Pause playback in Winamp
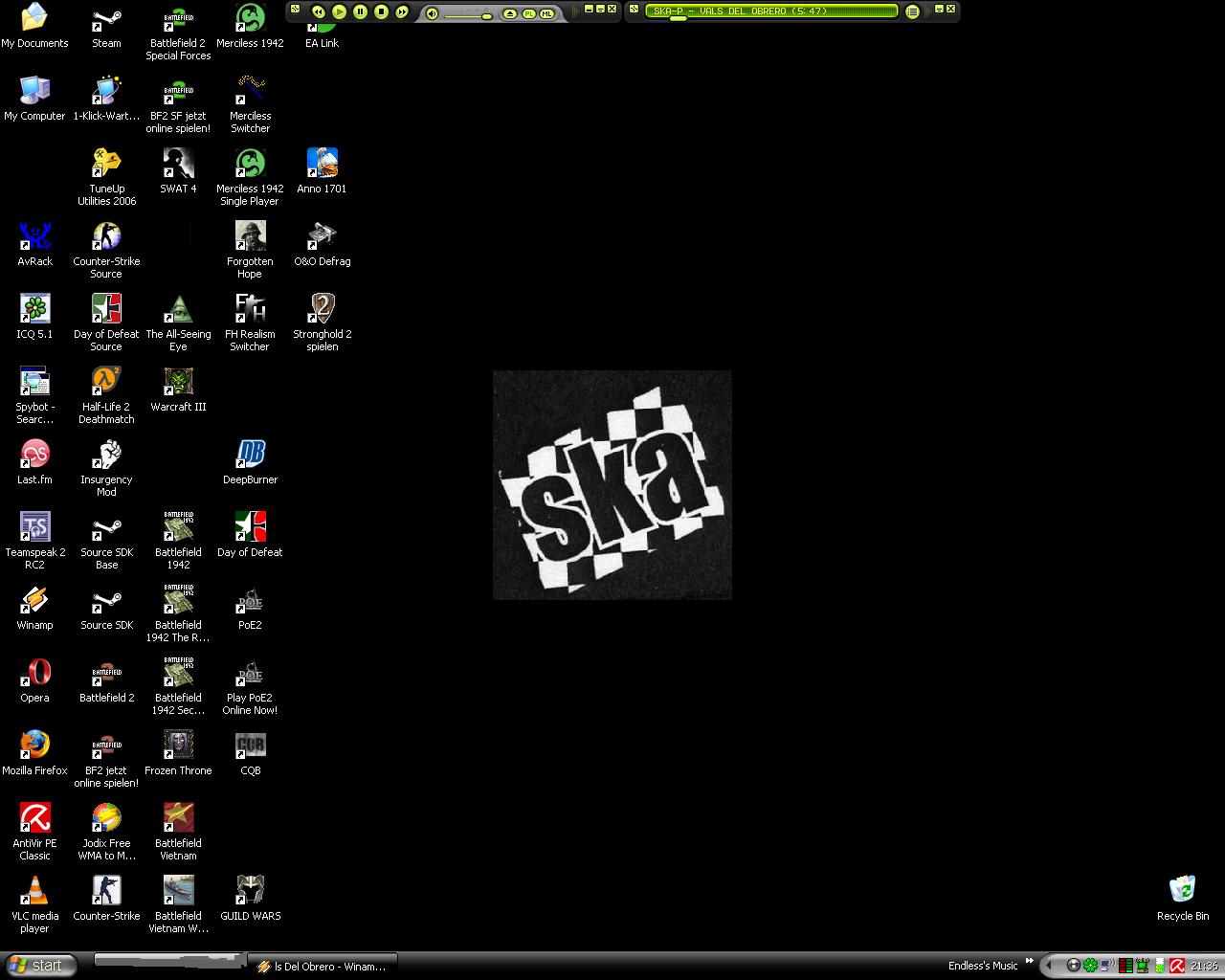The width and height of the screenshot is (1225, 980). tap(360, 11)
